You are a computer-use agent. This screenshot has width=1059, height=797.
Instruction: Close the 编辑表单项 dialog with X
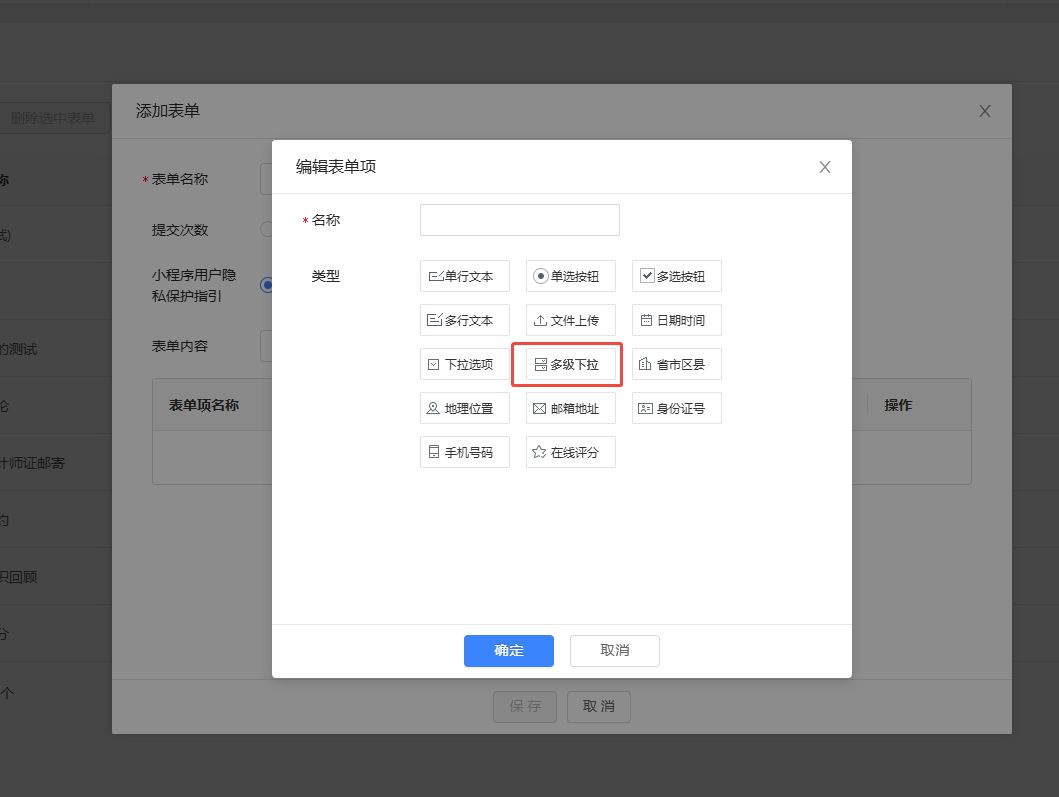[x=825, y=167]
